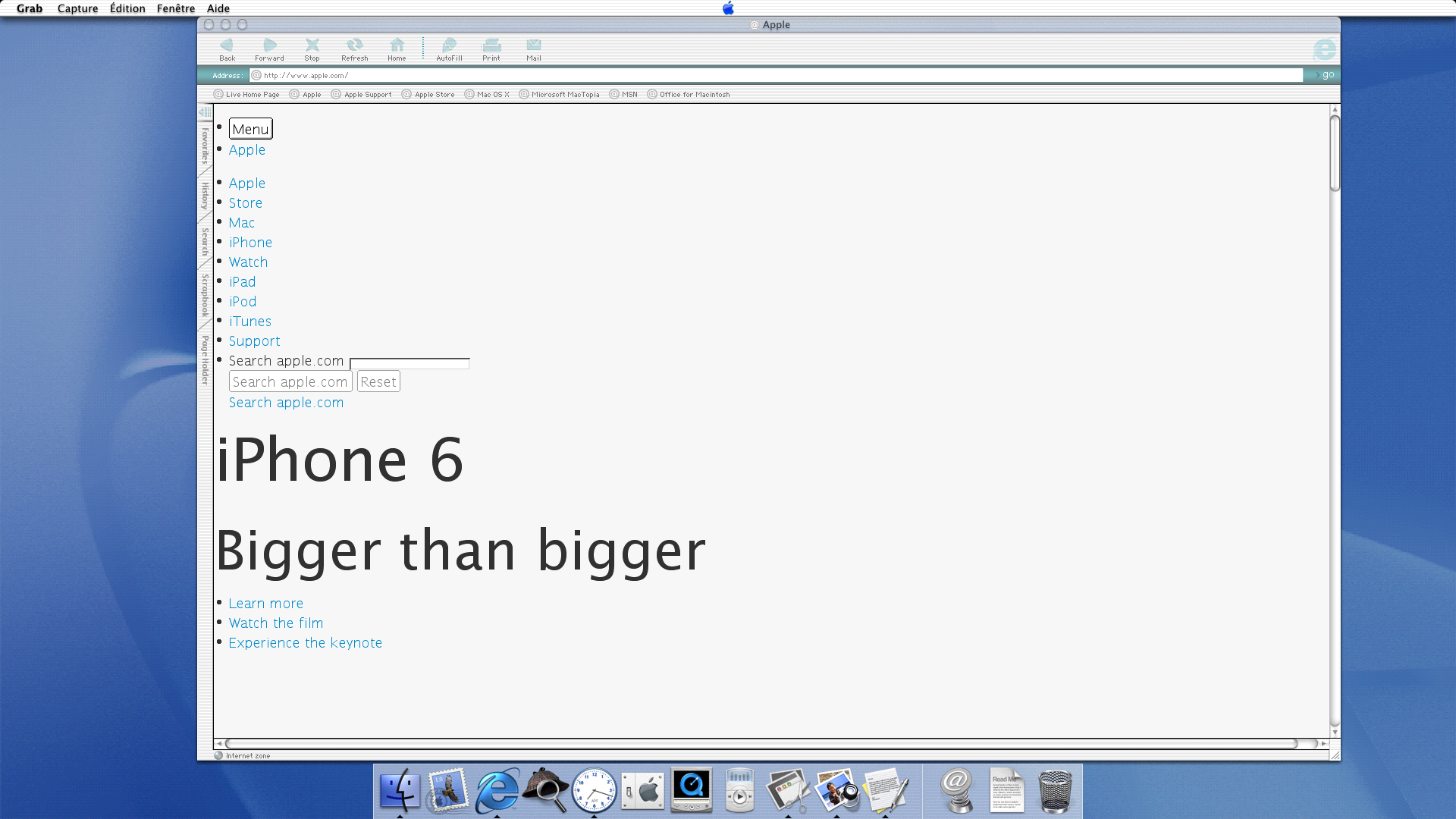
Task: Collapse the explorer bar arrow
Action: click(x=205, y=112)
